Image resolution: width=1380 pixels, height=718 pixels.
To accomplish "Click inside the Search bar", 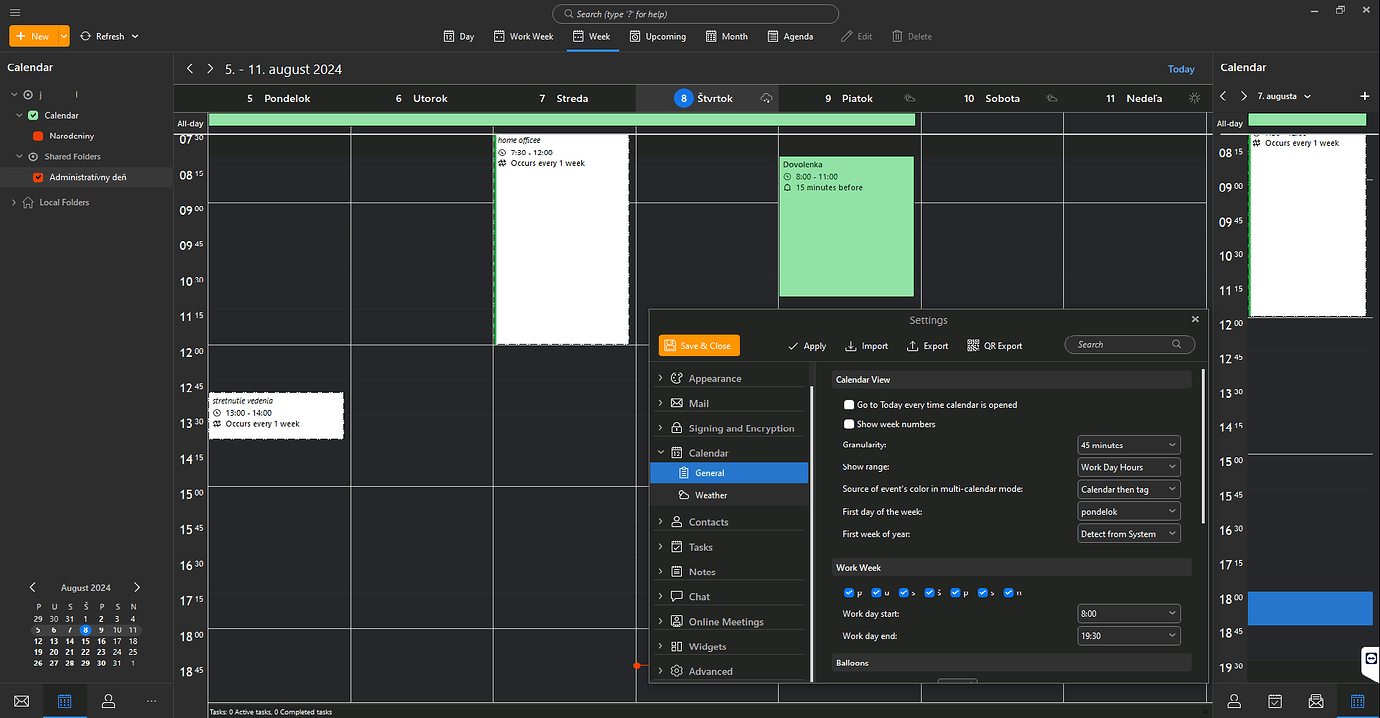I will [694, 13].
